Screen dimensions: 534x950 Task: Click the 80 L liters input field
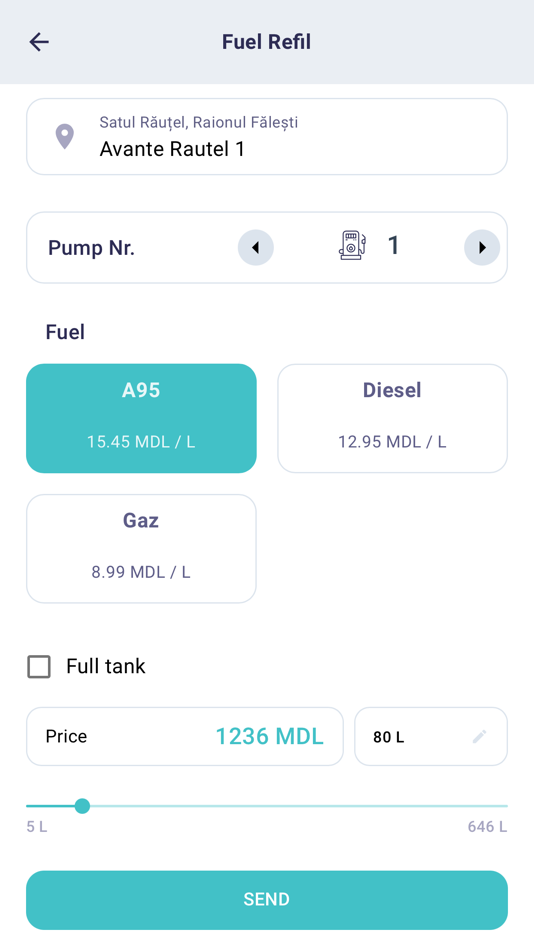(431, 737)
